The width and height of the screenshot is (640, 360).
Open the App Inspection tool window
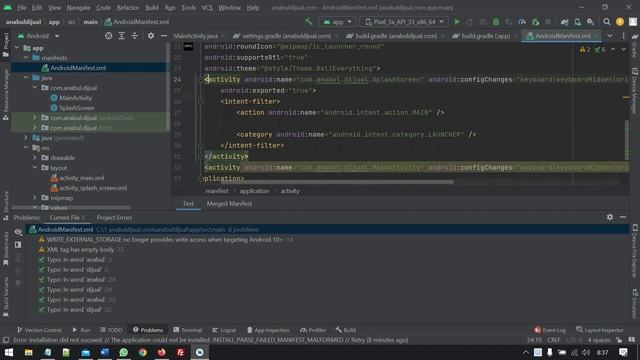pos(268,330)
